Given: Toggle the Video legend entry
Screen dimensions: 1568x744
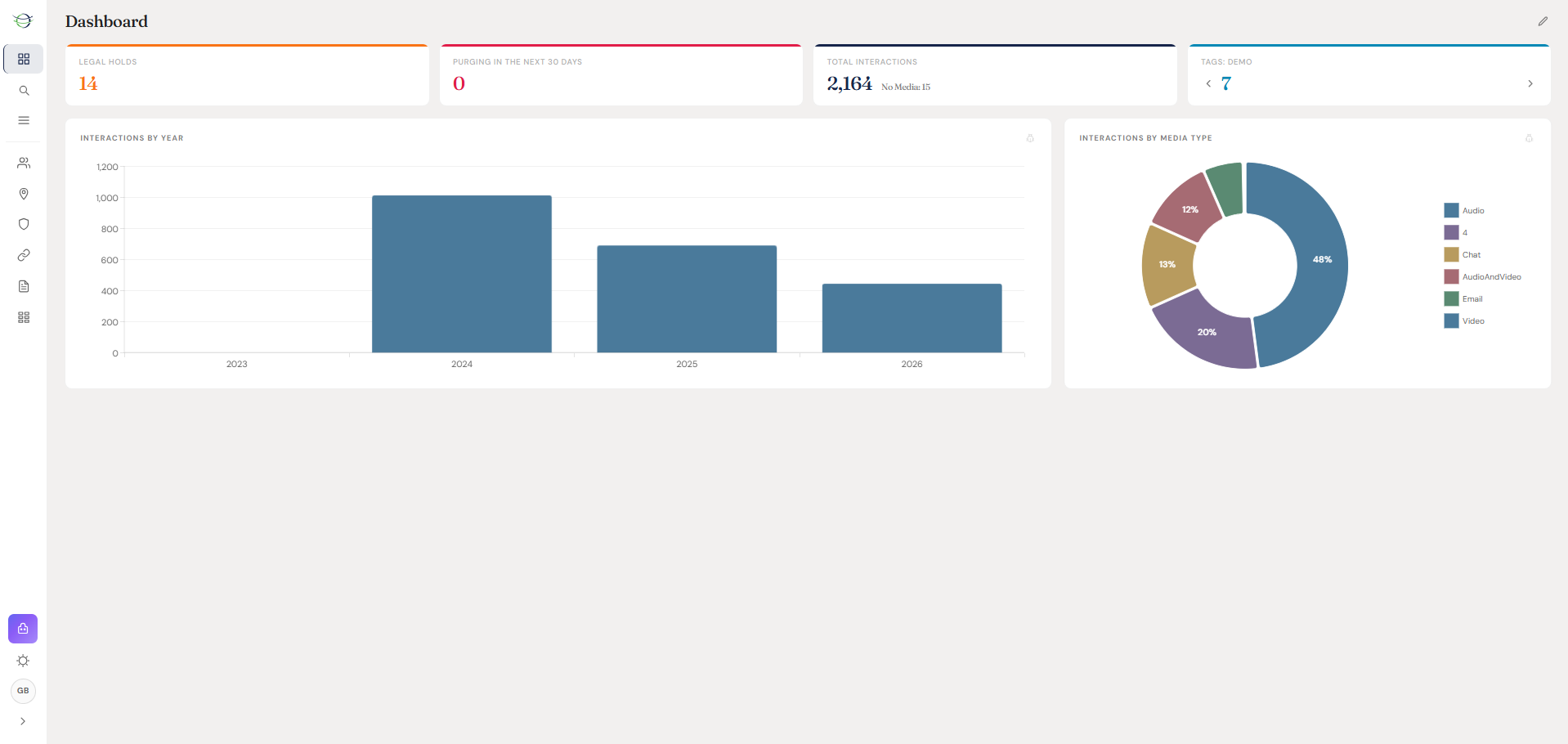Looking at the screenshot, I should point(1464,320).
